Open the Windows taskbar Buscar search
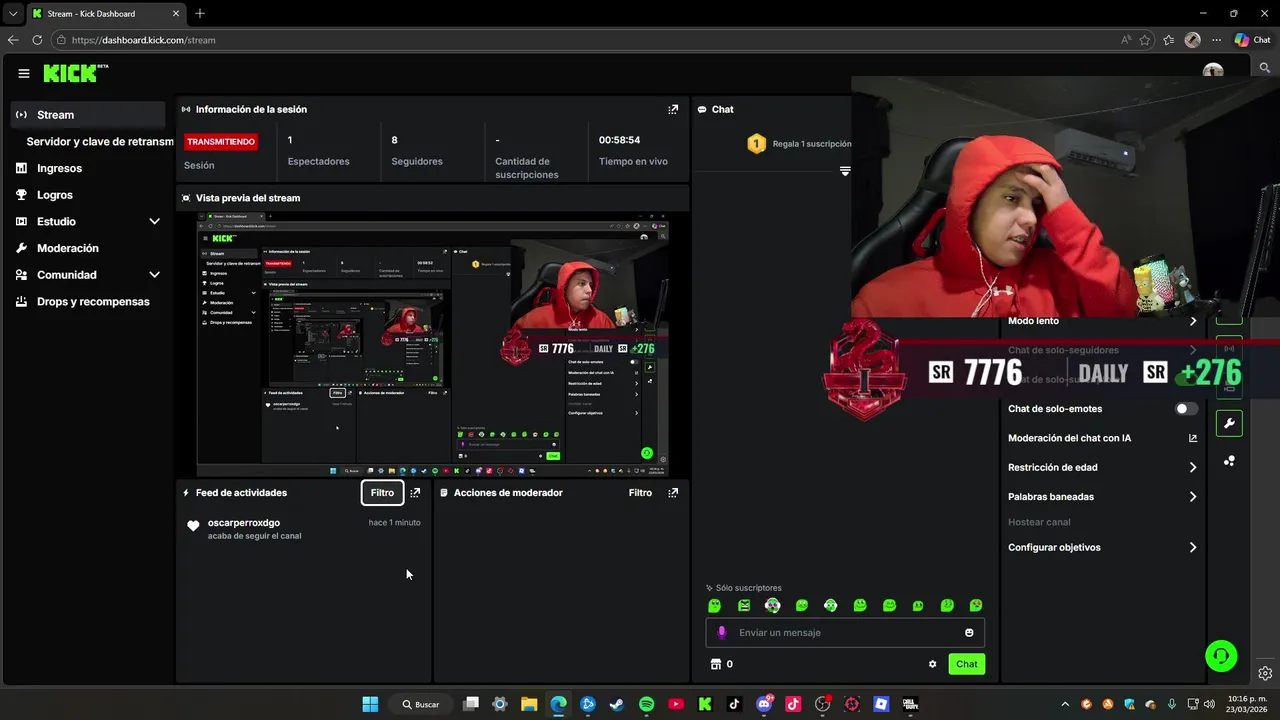1280x720 pixels. click(420, 704)
